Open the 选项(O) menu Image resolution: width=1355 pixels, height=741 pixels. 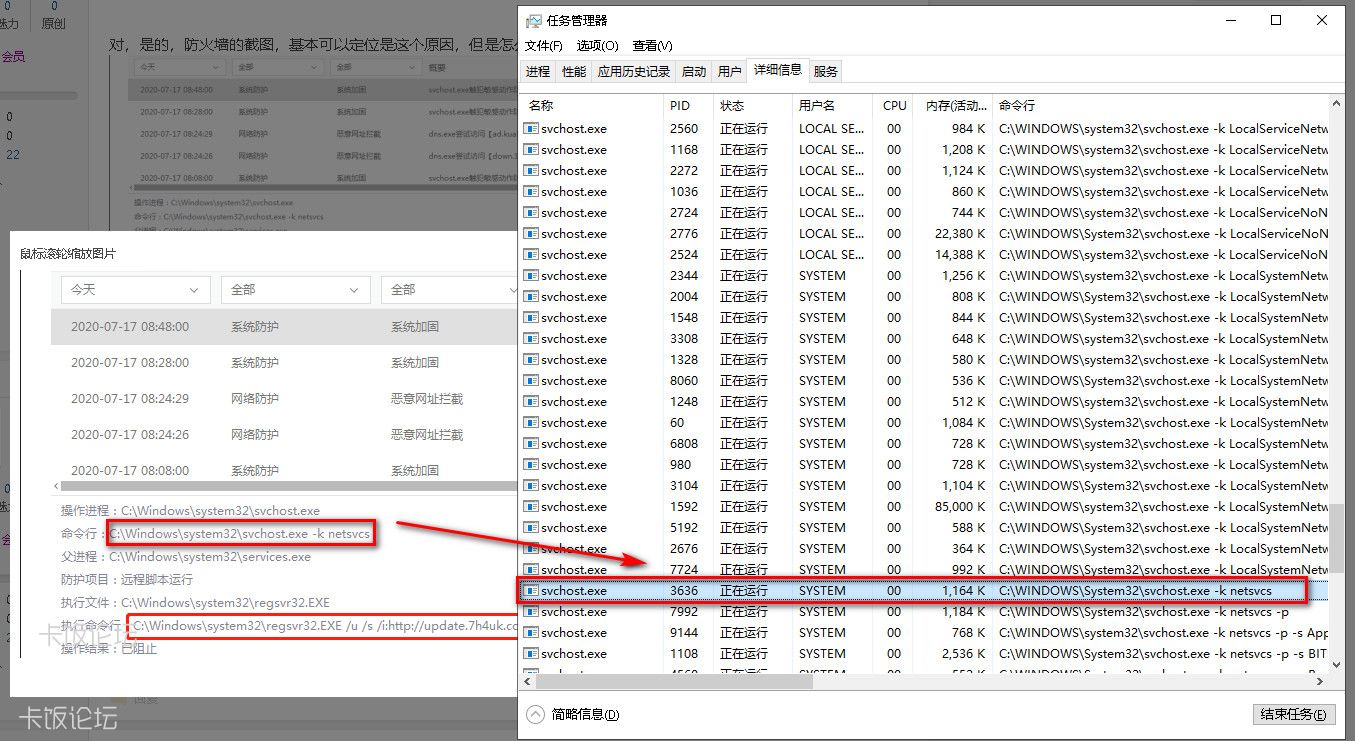pyautogui.click(x=598, y=46)
